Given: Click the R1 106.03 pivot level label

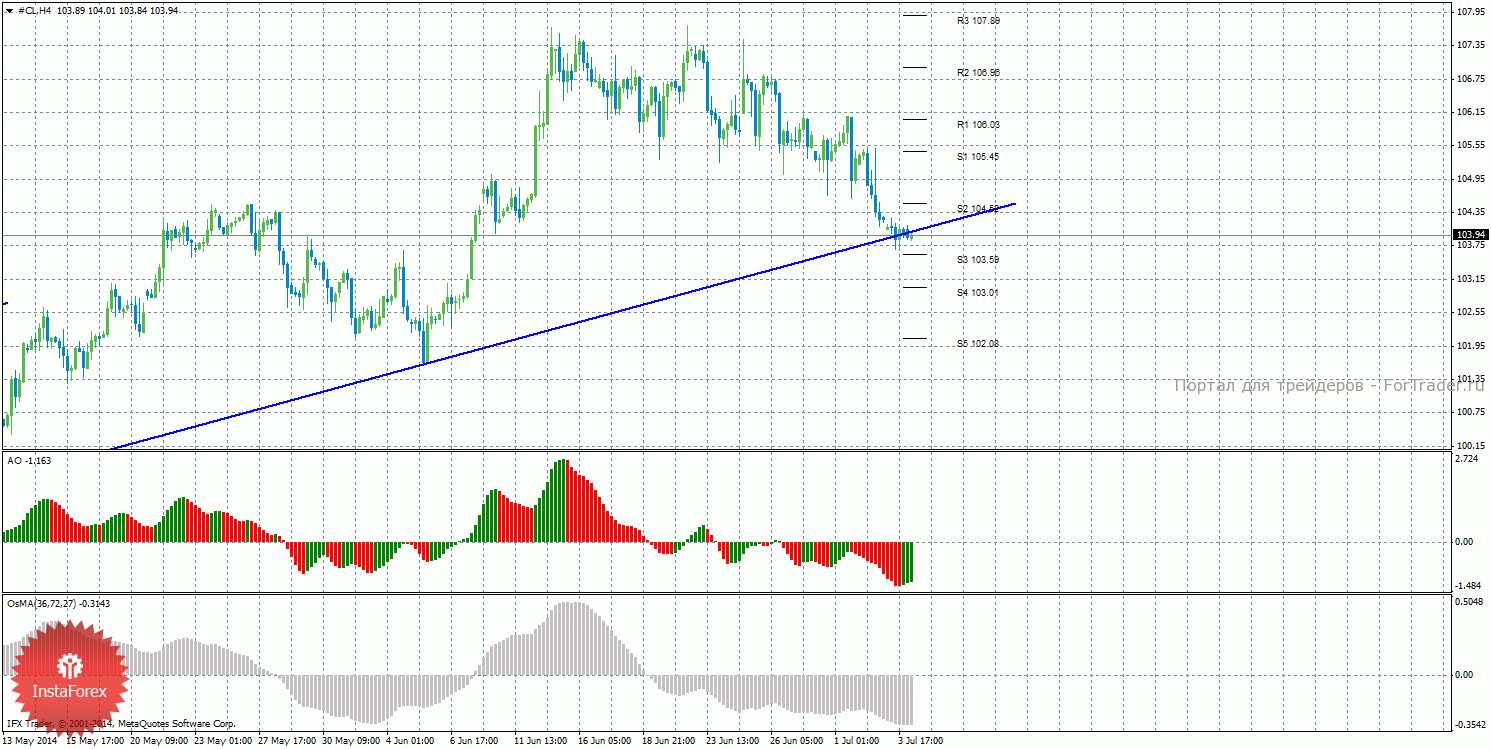Looking at the screenshot, I should [977, 125].
